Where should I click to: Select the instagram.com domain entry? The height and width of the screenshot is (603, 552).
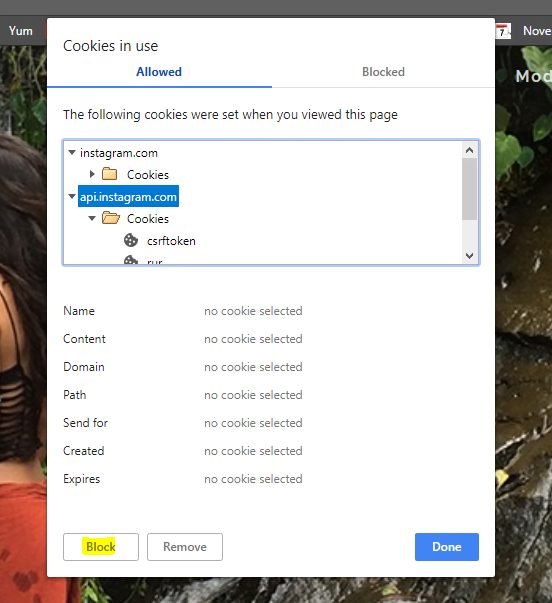(119, 153)
